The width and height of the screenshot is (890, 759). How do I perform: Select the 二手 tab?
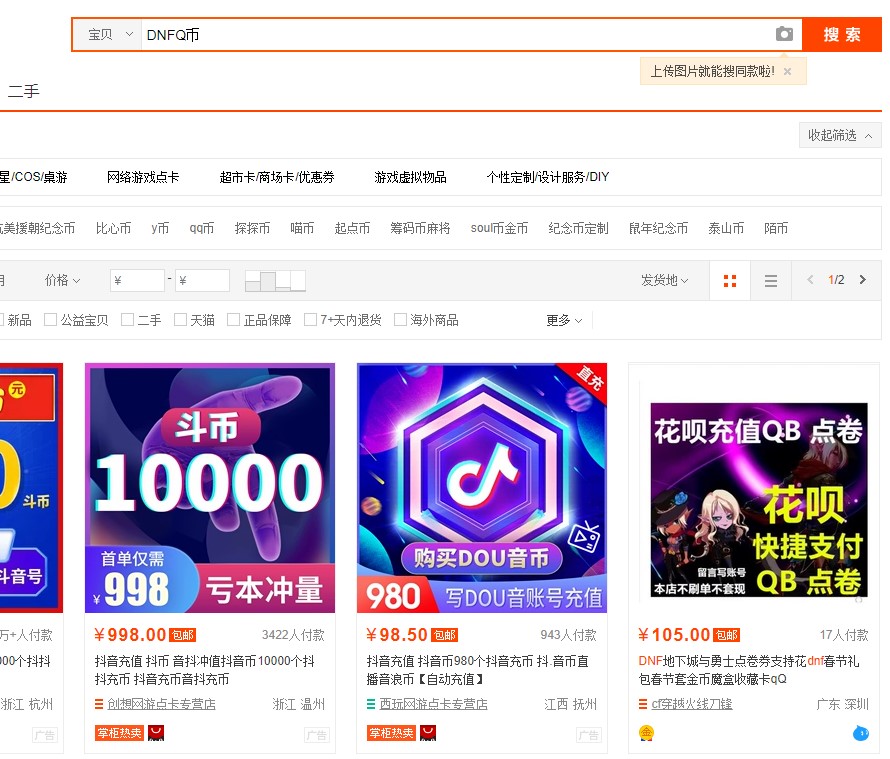tap(24, 91)
